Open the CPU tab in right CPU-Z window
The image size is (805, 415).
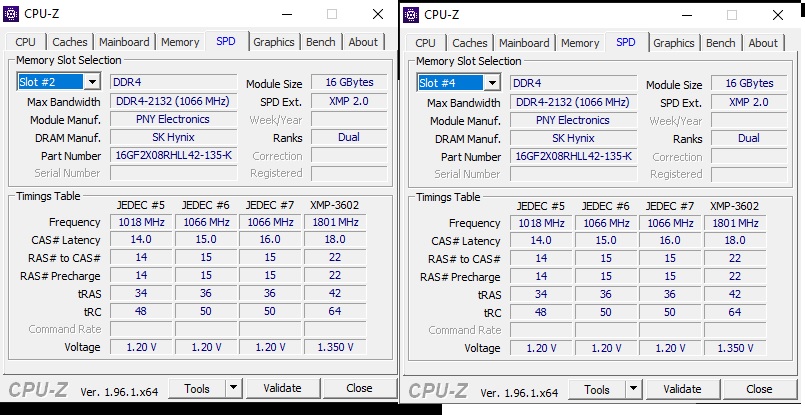tap(426, 43)
